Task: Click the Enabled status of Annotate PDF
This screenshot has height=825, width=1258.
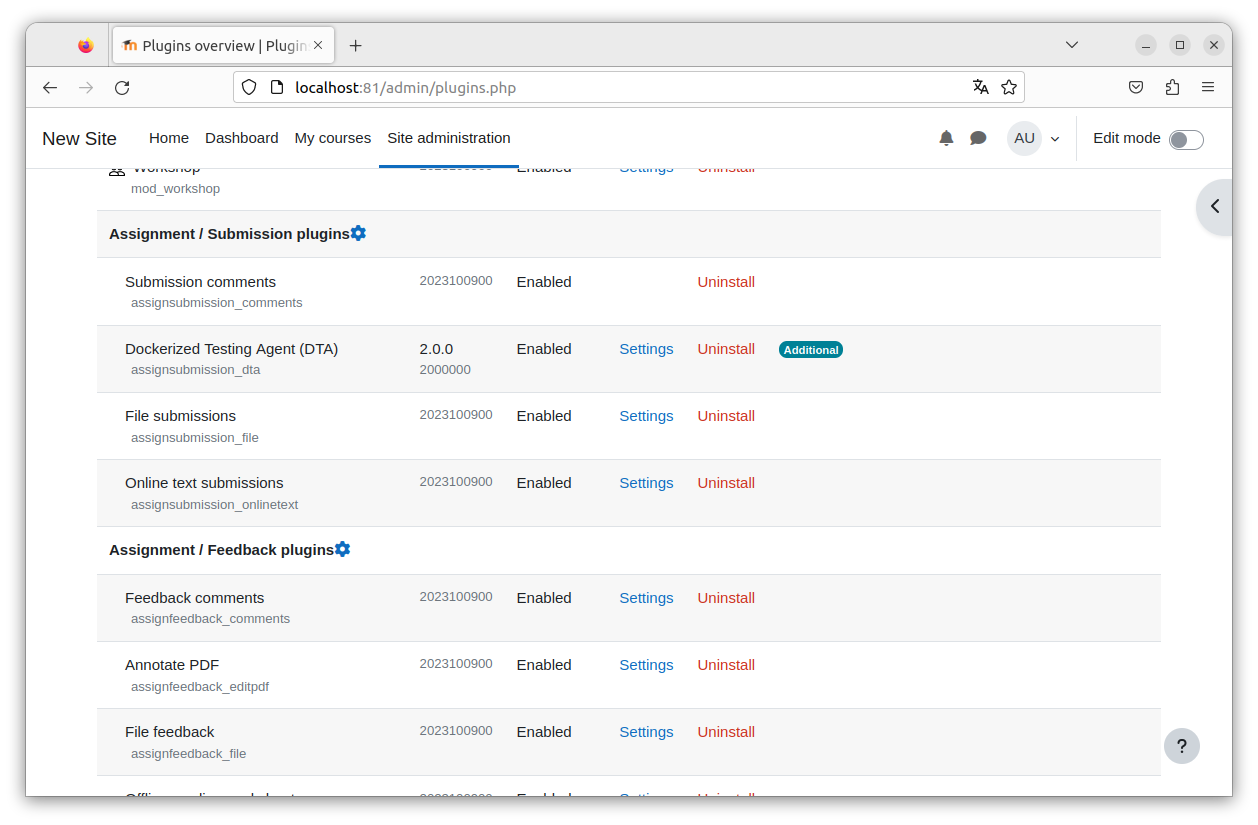Action: tap(544, 665)
